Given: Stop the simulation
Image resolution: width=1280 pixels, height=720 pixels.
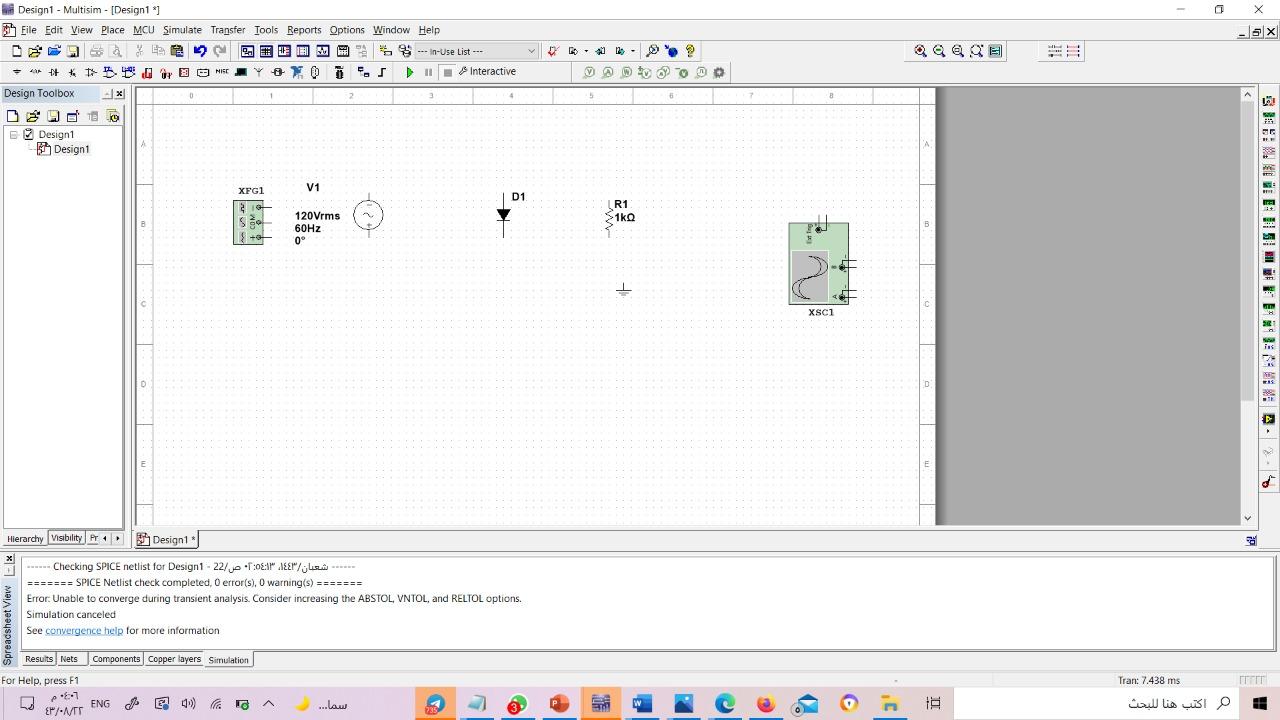Looking at the screenshot, I should [x=447, y=72].
